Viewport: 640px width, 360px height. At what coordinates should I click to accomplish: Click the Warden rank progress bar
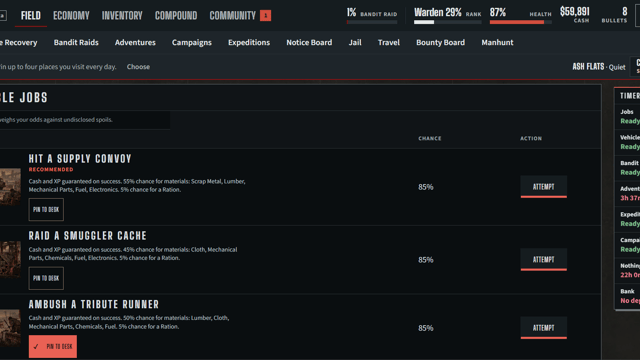448,22
